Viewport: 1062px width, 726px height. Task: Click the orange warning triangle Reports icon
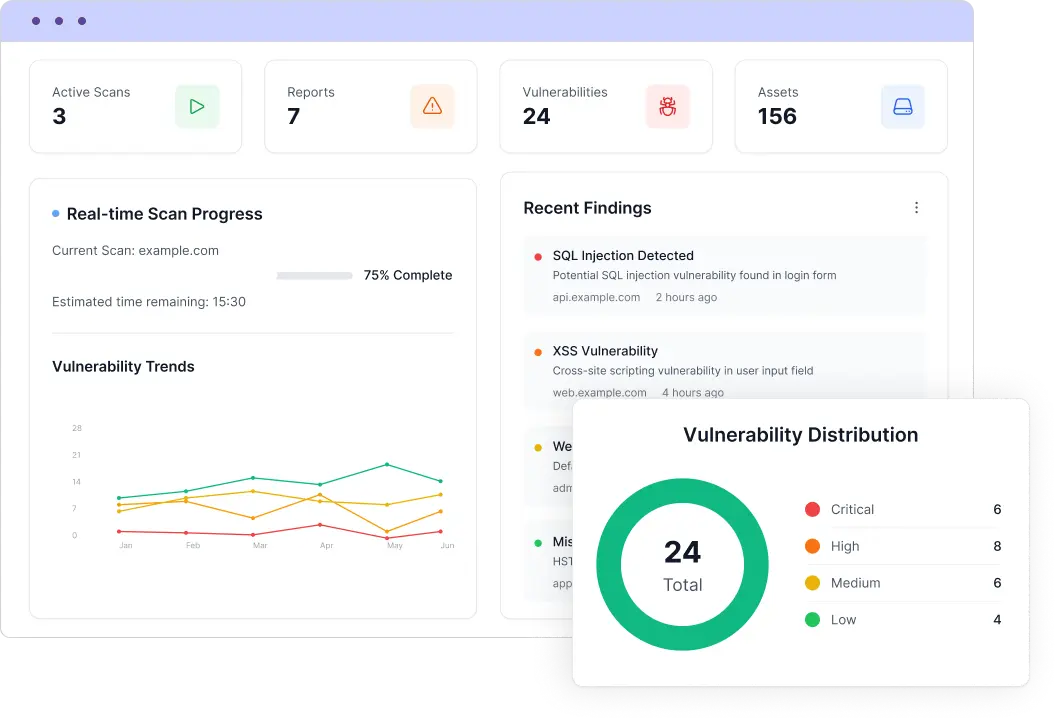click(x=432, y=107)
